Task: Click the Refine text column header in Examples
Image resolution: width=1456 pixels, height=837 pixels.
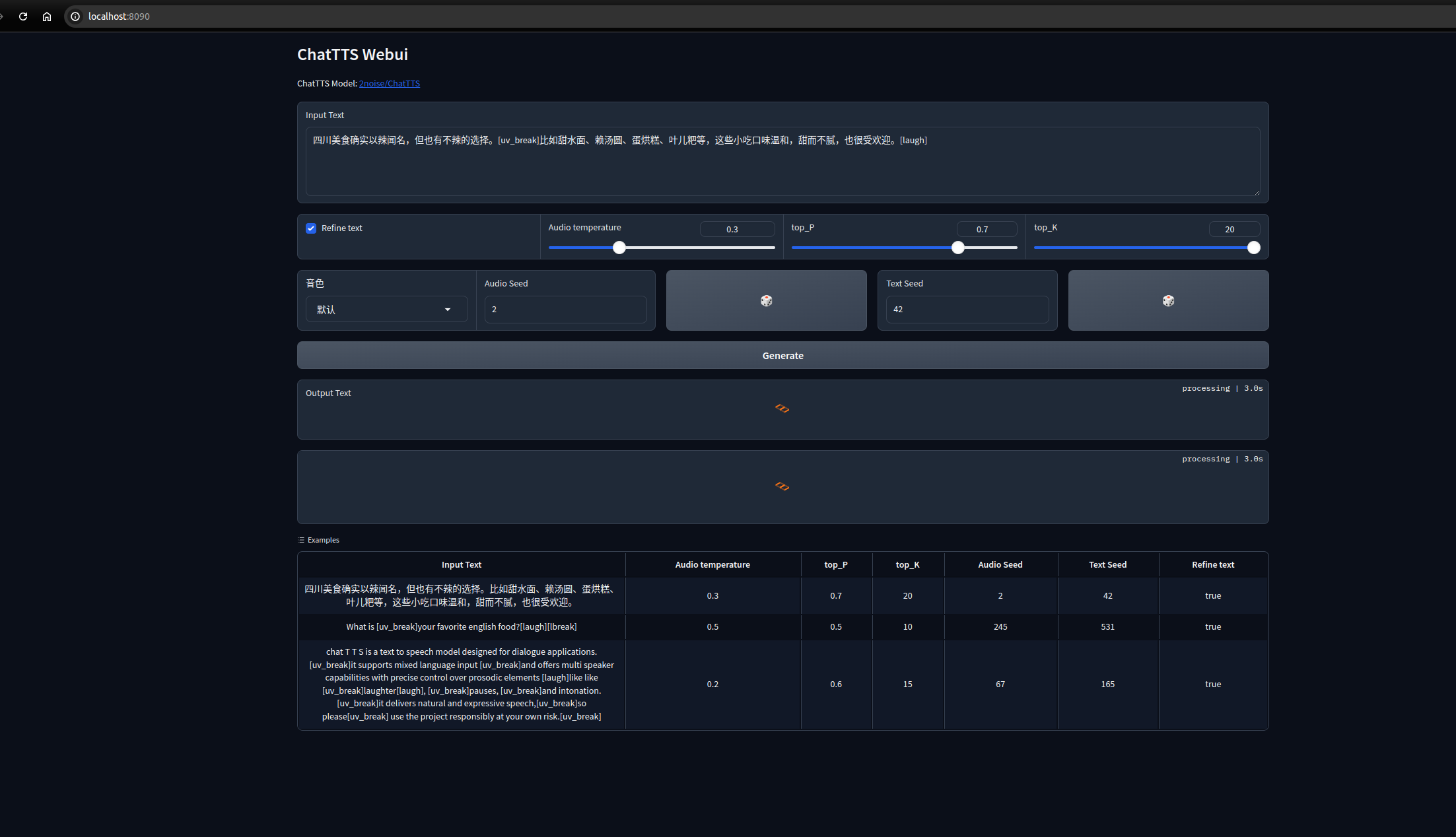Action: click(x=1213, y=565)
